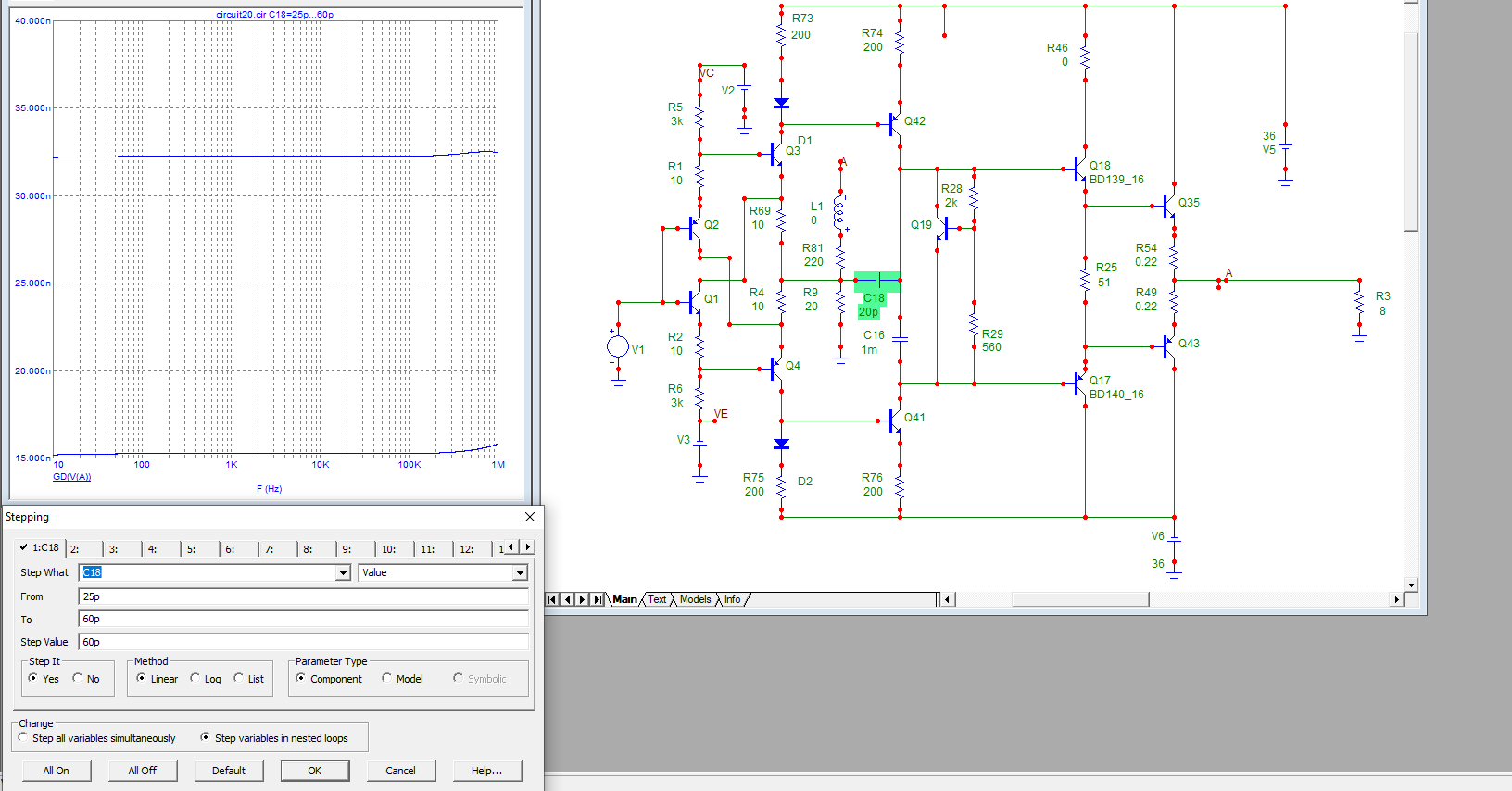
Task: Select Step variables in nested loops
Action: click(x=274, y=738)
